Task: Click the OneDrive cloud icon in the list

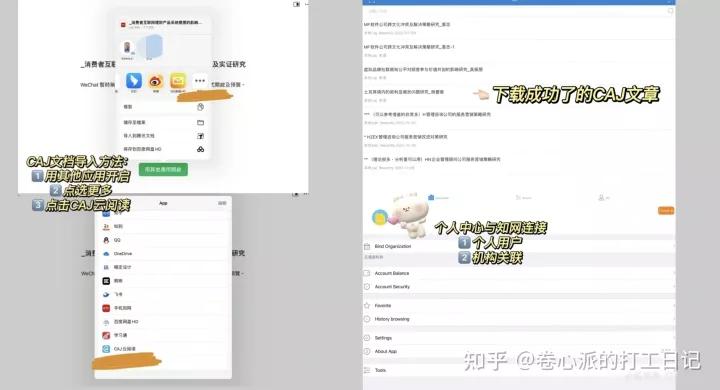Action: pos(106,254)
